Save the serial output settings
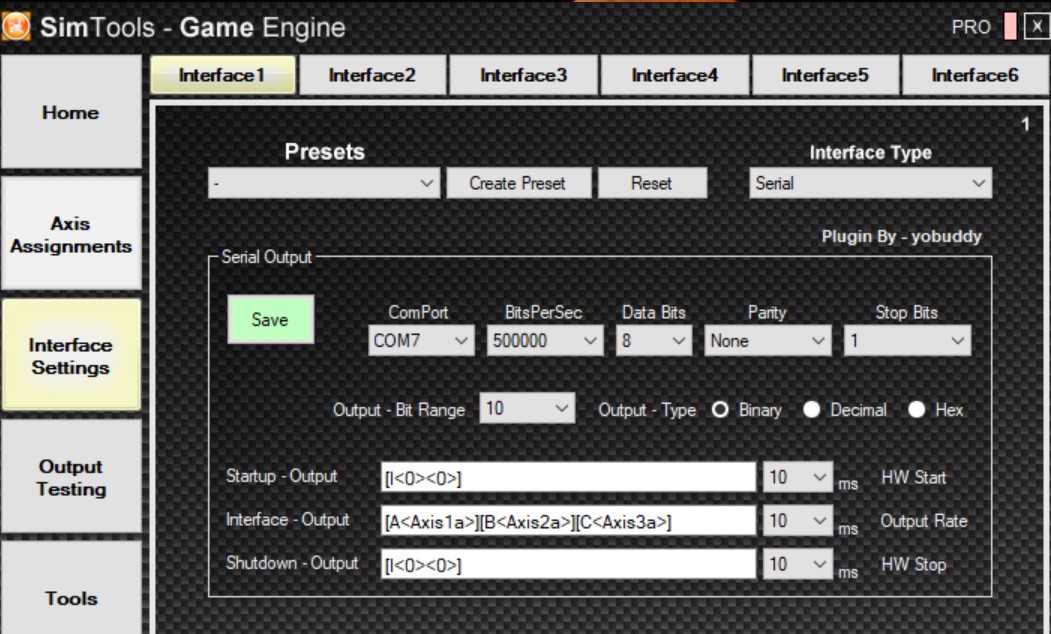The height and width of the screenshot is (634, 1051). (270, 320)
